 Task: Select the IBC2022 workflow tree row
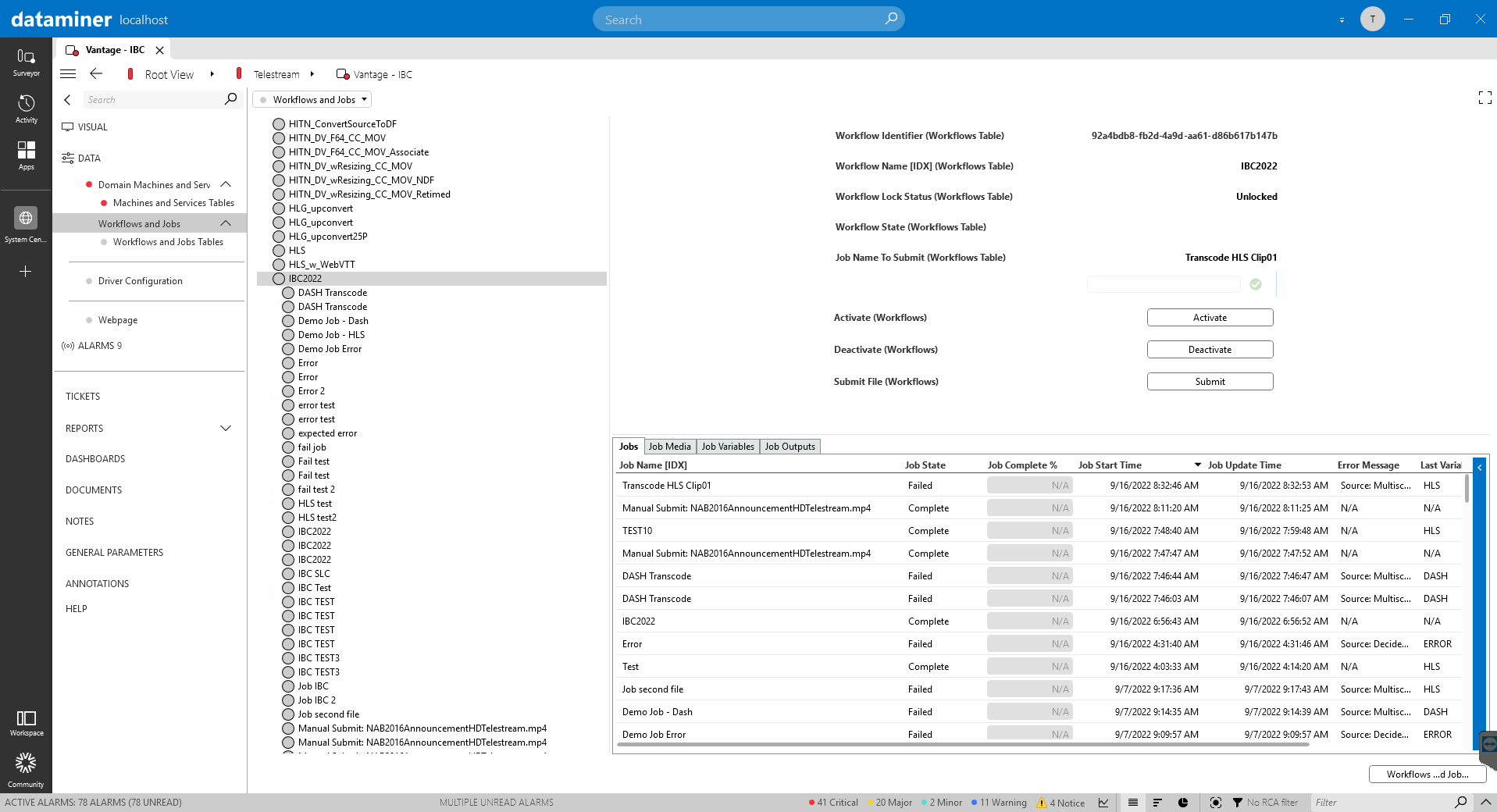tap(432, 279)
